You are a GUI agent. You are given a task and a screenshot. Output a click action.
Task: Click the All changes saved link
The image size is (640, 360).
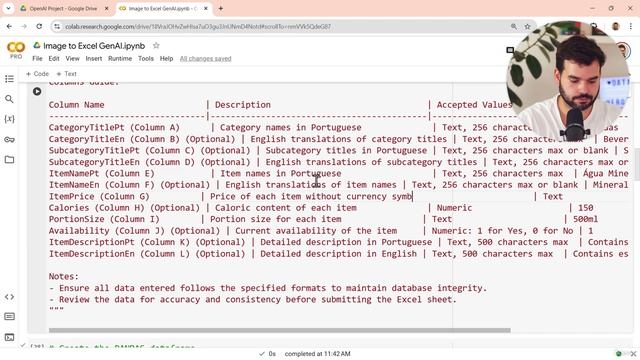coord(205,58)
